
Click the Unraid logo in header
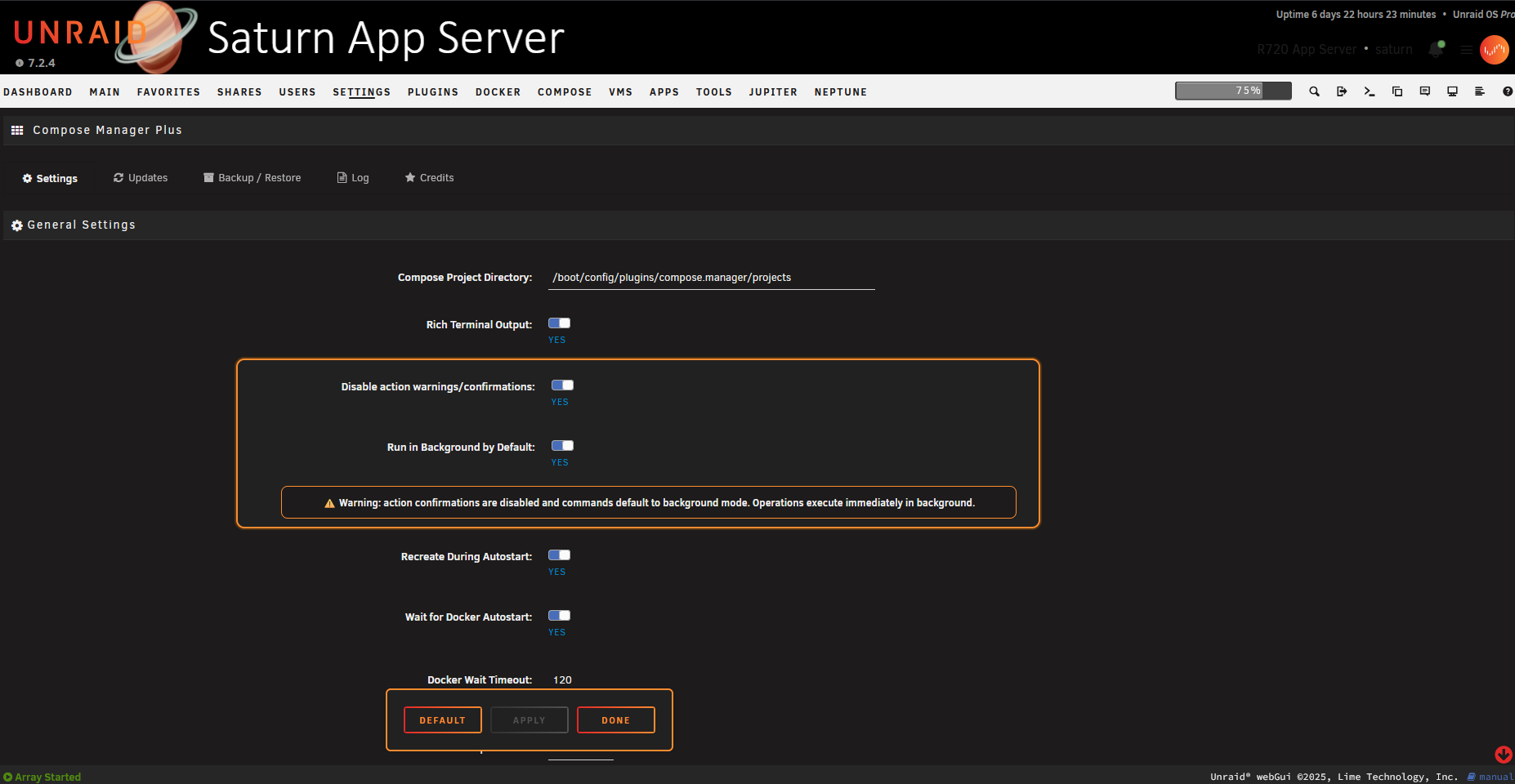(x=80, y=33)
